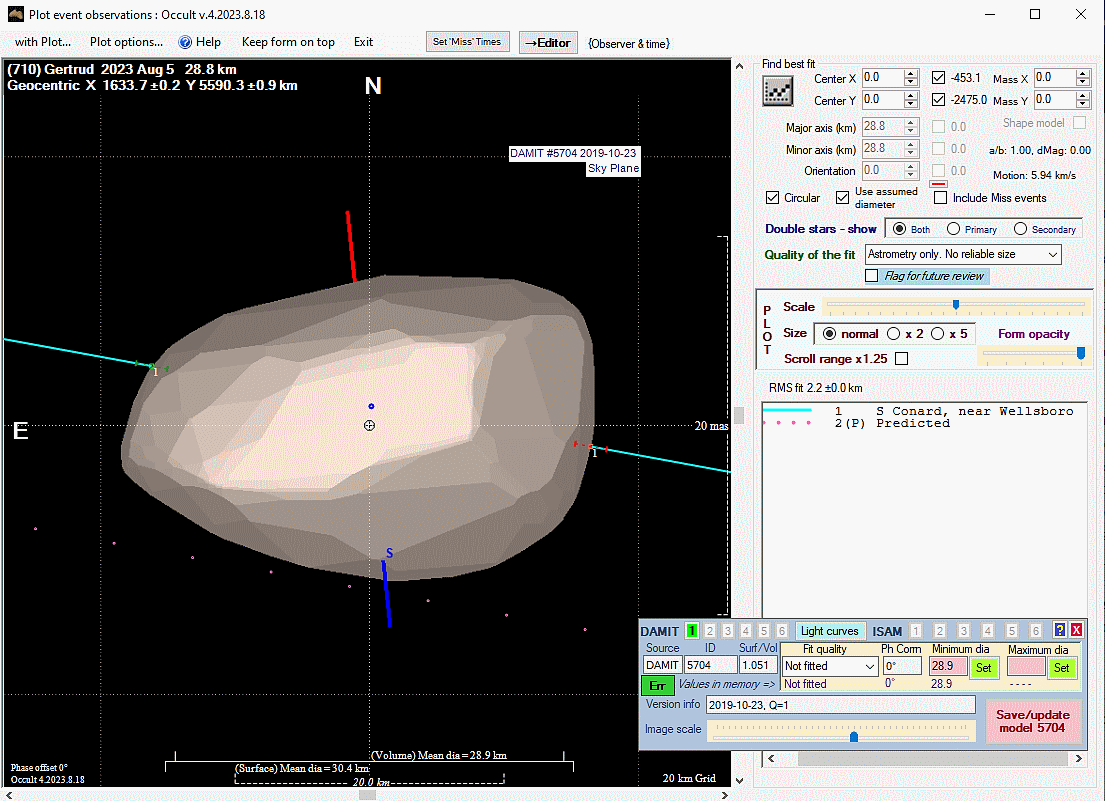Screen dimensions: 1105x801
Task: Click the blue question mark in DAMIT panel
Action: point(1060,630)
